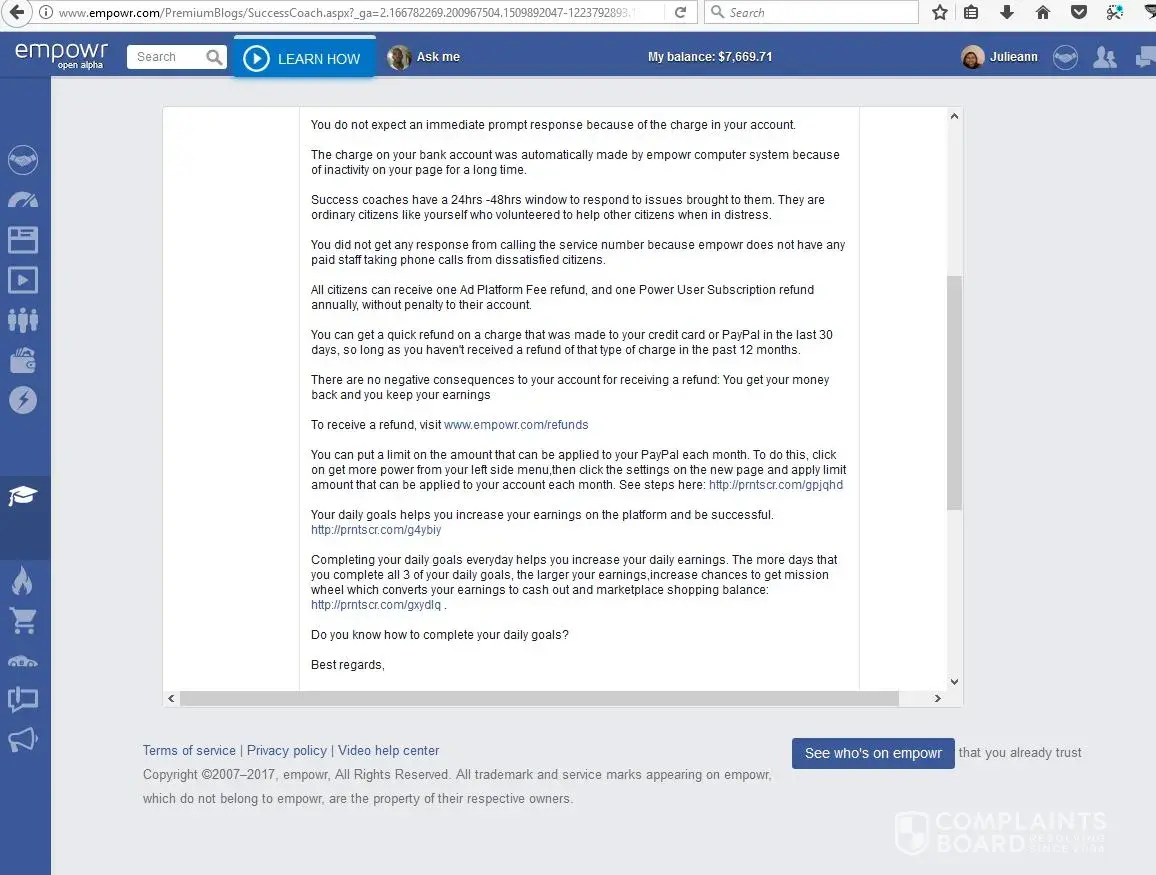Open prntscr.com/gxydlq link

click(x=376, y=605)
